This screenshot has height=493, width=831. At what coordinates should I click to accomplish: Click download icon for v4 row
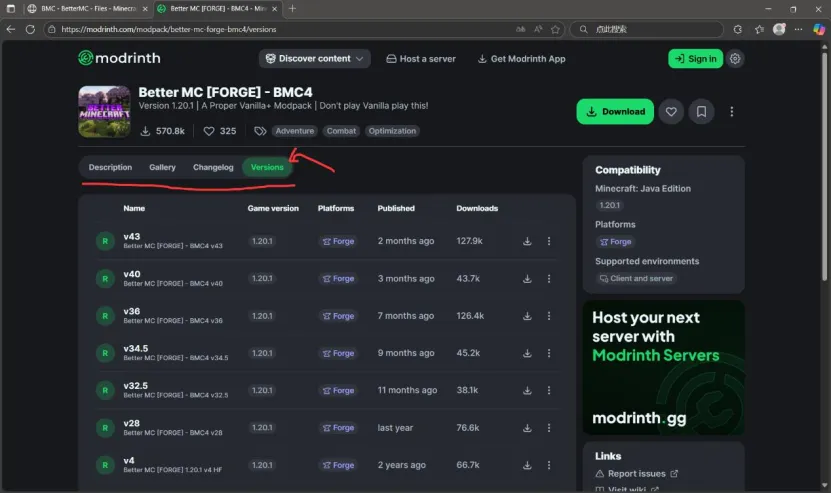(x=527, y=465)
